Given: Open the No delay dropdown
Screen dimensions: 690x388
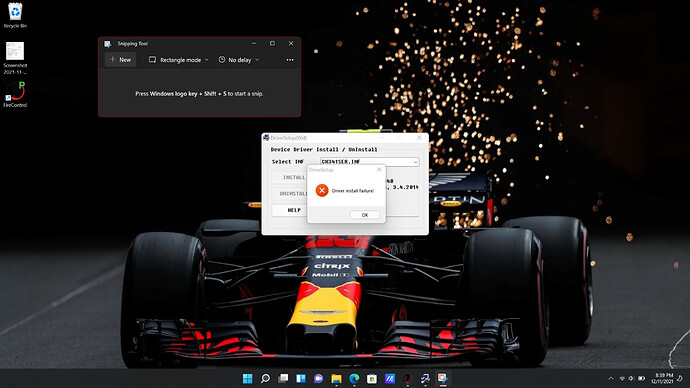Looking at the screenshot, I should point(239,60).
